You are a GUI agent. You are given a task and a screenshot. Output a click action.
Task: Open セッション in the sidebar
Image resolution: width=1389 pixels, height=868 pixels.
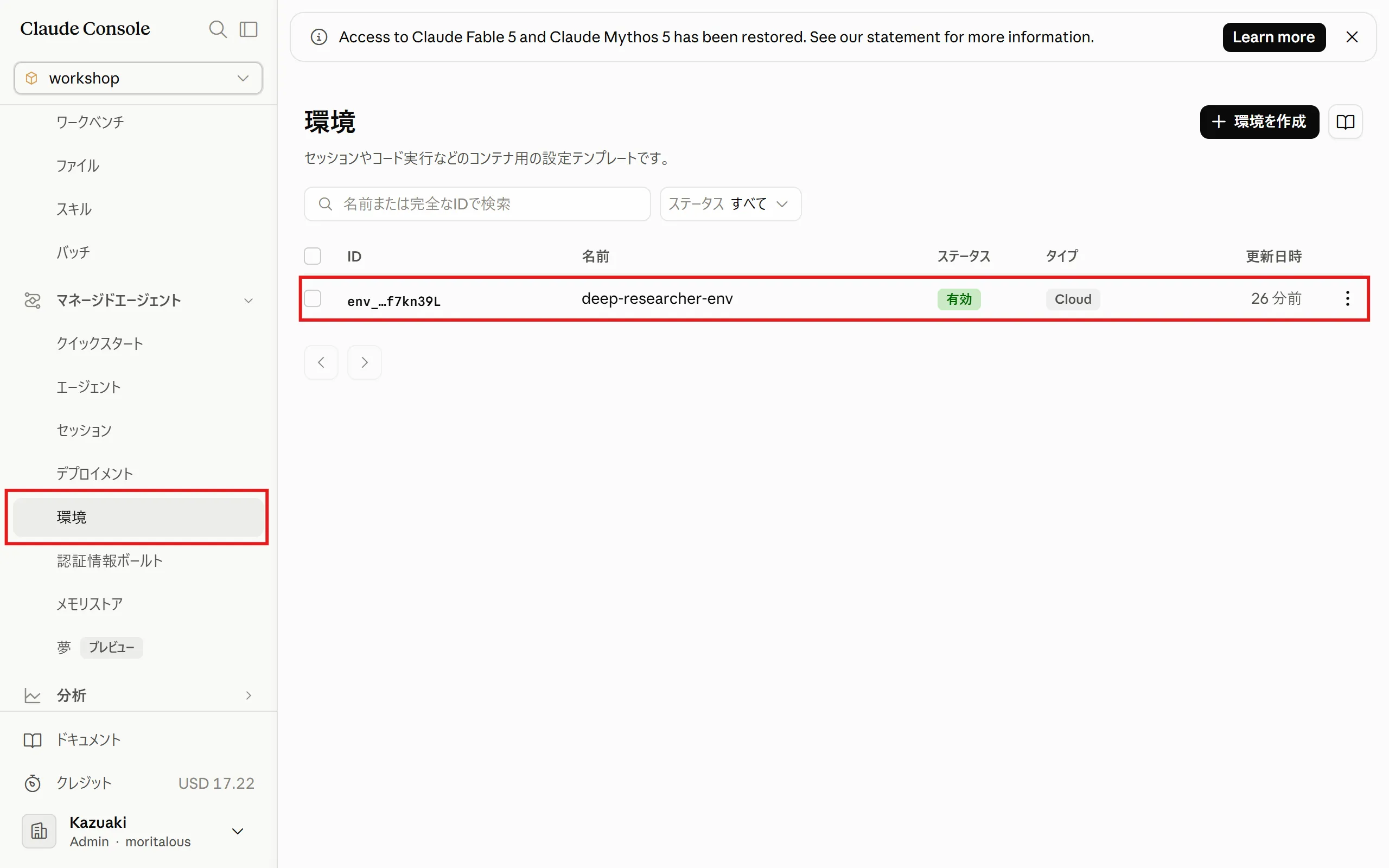tap(84, 431)
